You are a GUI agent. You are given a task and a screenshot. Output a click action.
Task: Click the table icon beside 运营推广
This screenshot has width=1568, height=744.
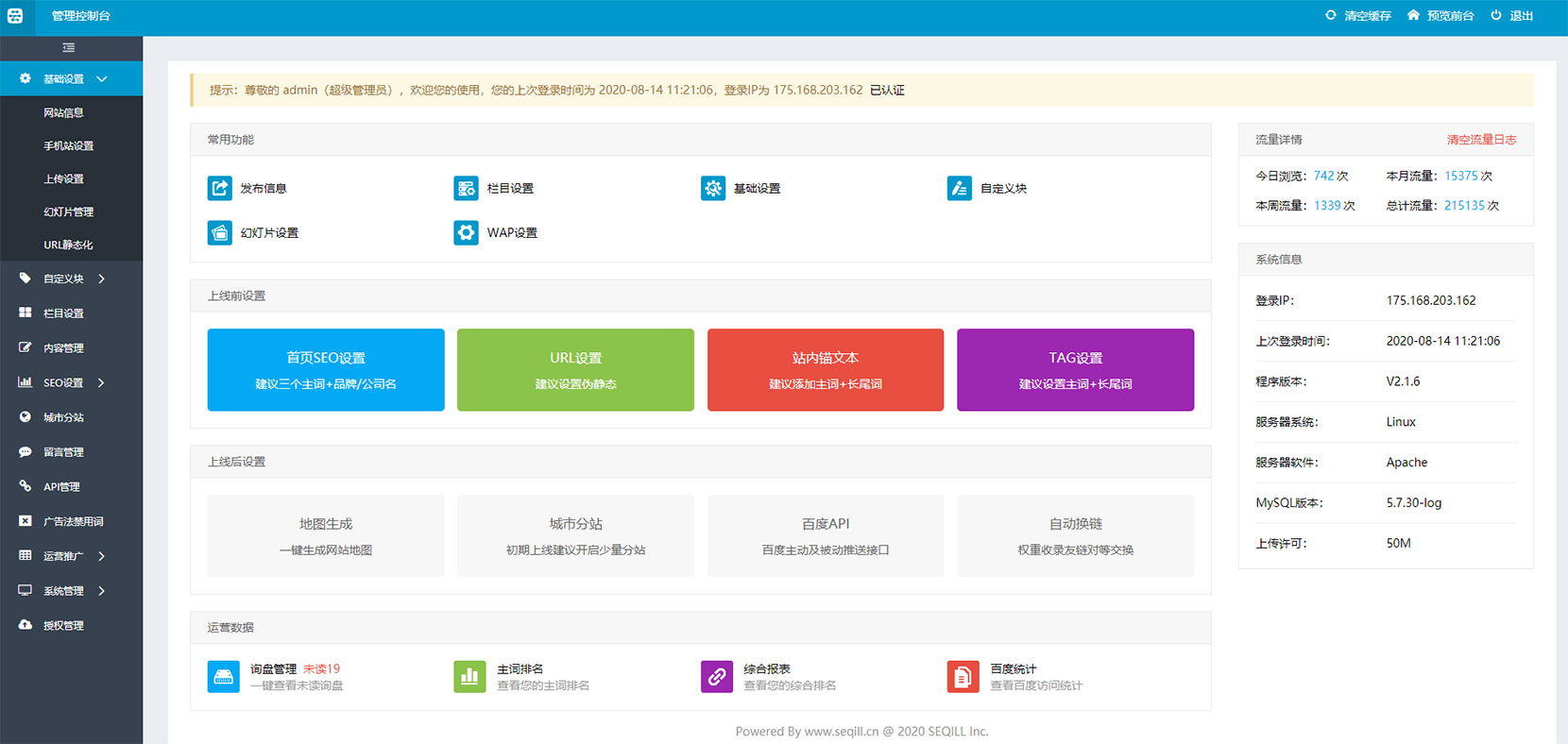pyautogui.click(x=26, y=555)
